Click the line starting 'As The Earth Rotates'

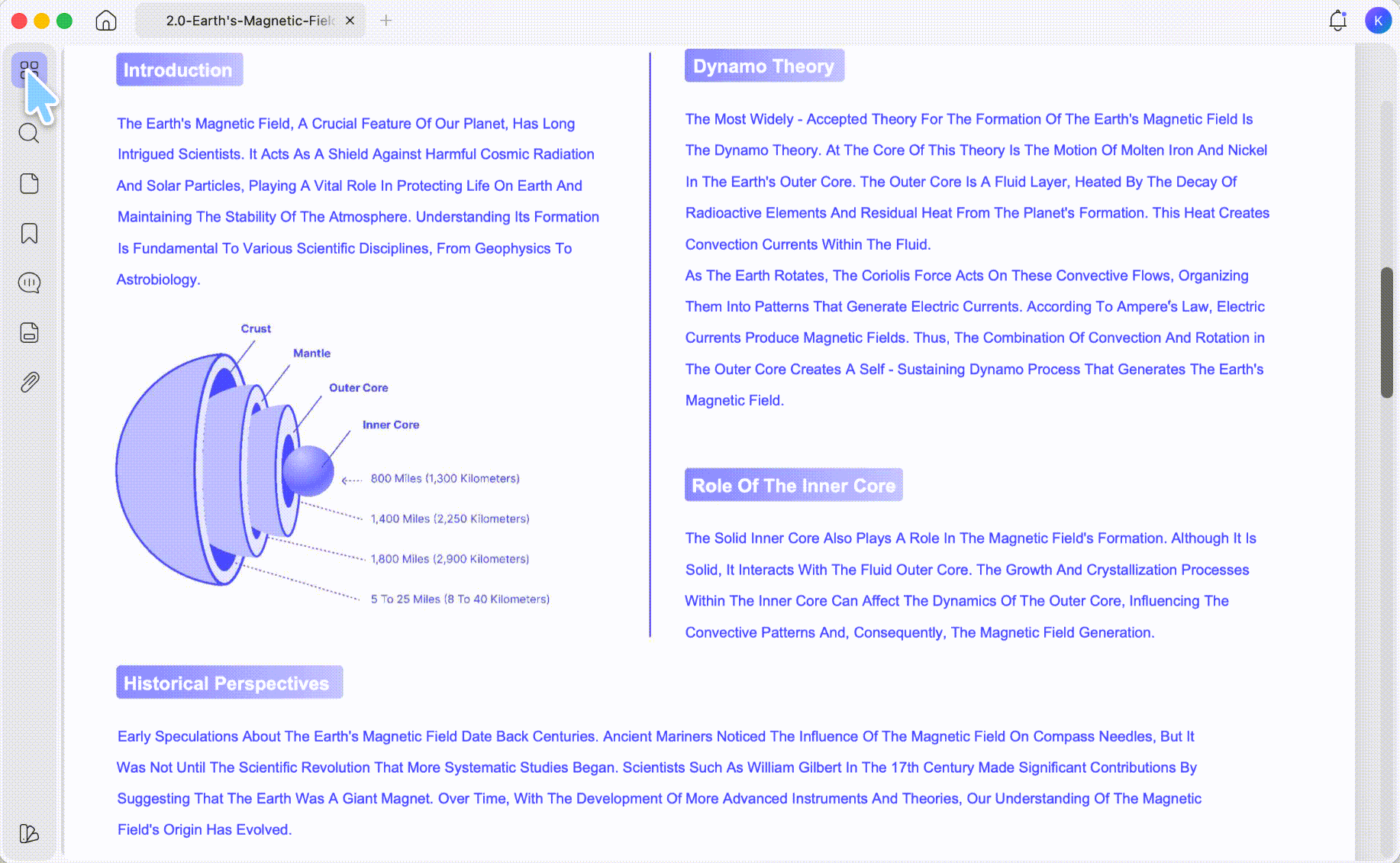(966, 275)
